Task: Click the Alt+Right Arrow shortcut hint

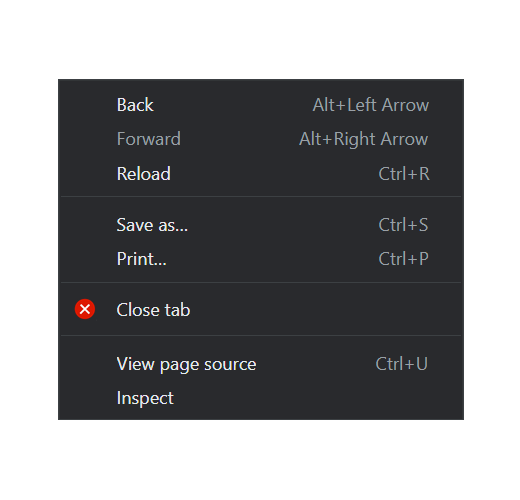Action: click(x=364, y=139)
